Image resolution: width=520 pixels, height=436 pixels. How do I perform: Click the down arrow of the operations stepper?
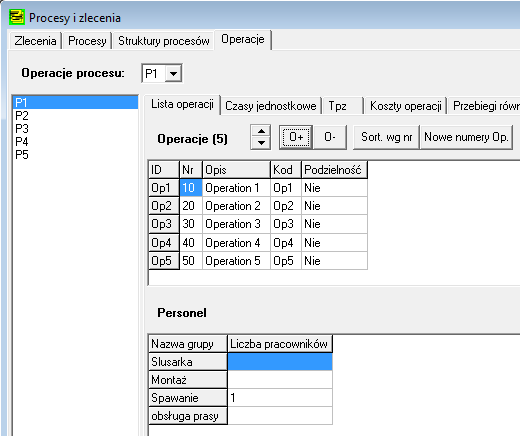(x=261, y=143)
